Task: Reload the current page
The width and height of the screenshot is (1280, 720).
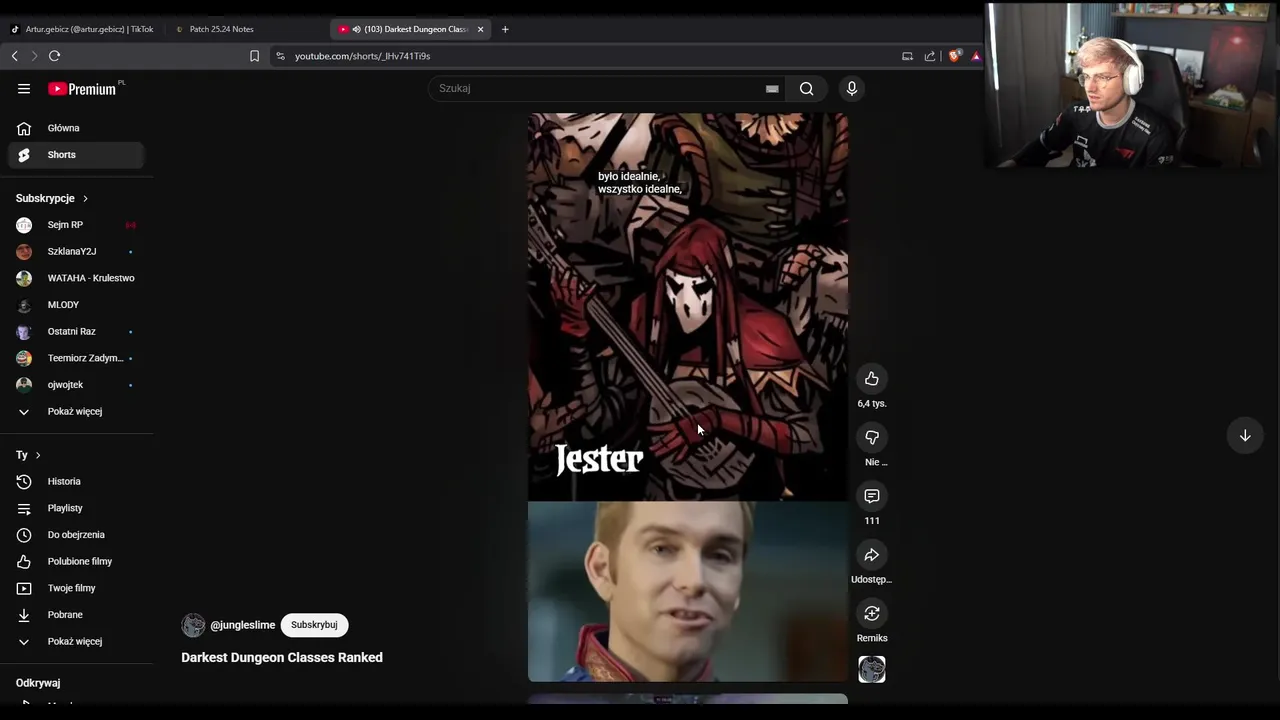Action: click(55, 56)
